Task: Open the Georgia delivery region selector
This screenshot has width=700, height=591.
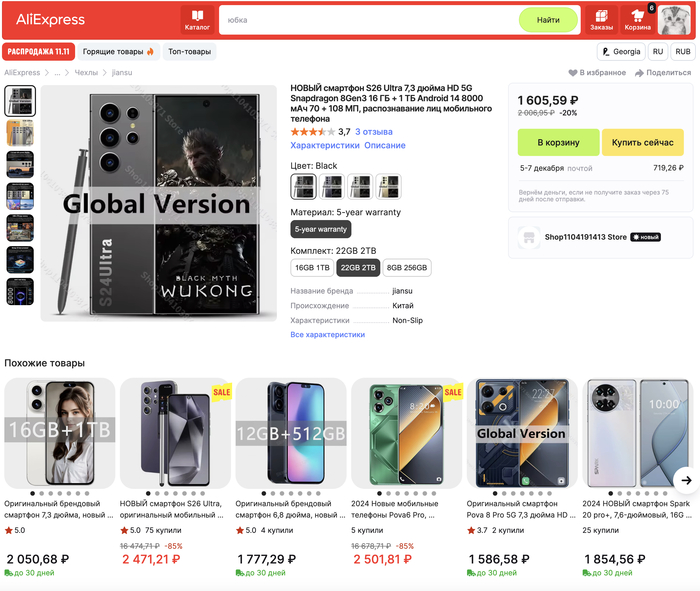Action: (621, 51)
